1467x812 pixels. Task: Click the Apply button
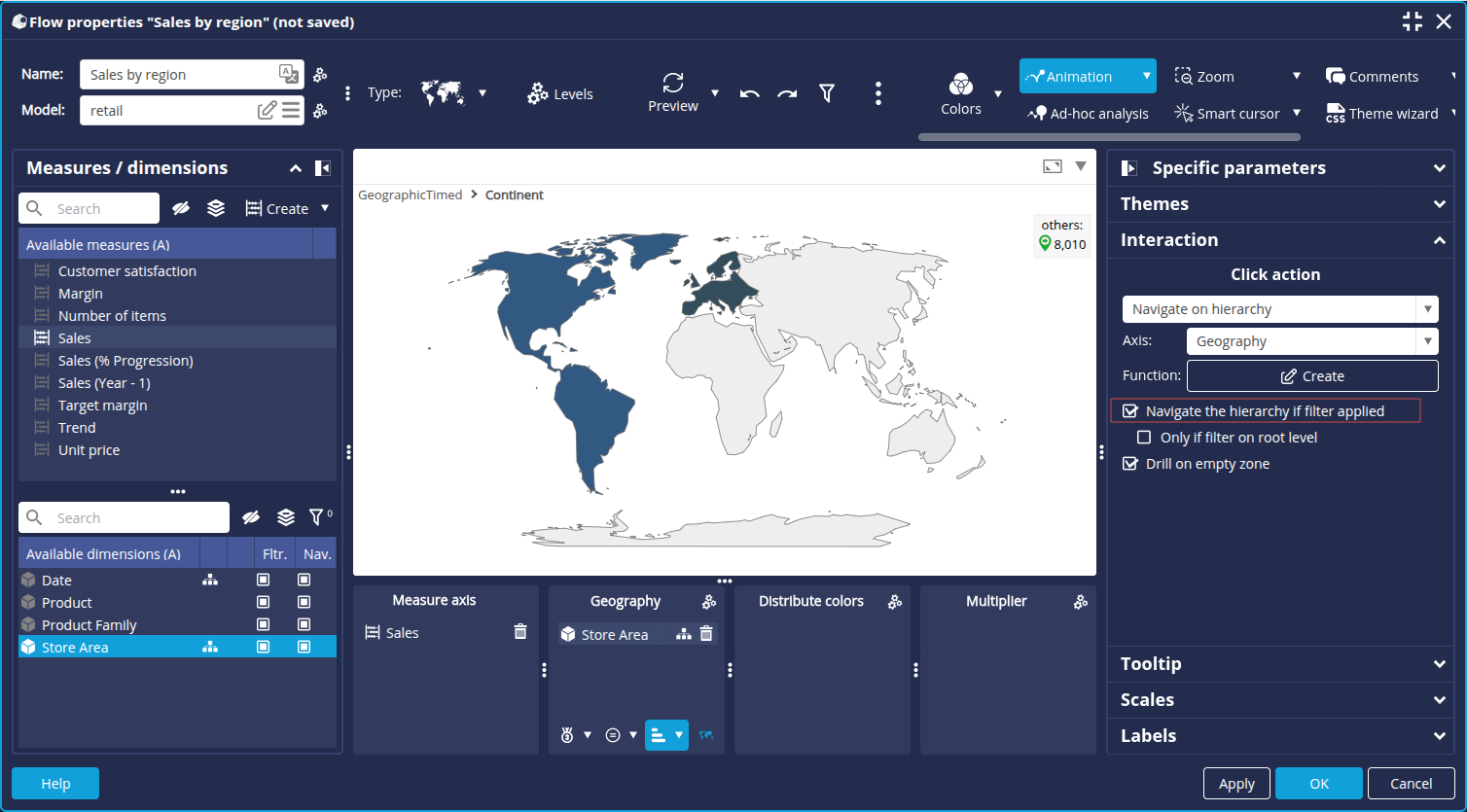[x=1236, y=784]
